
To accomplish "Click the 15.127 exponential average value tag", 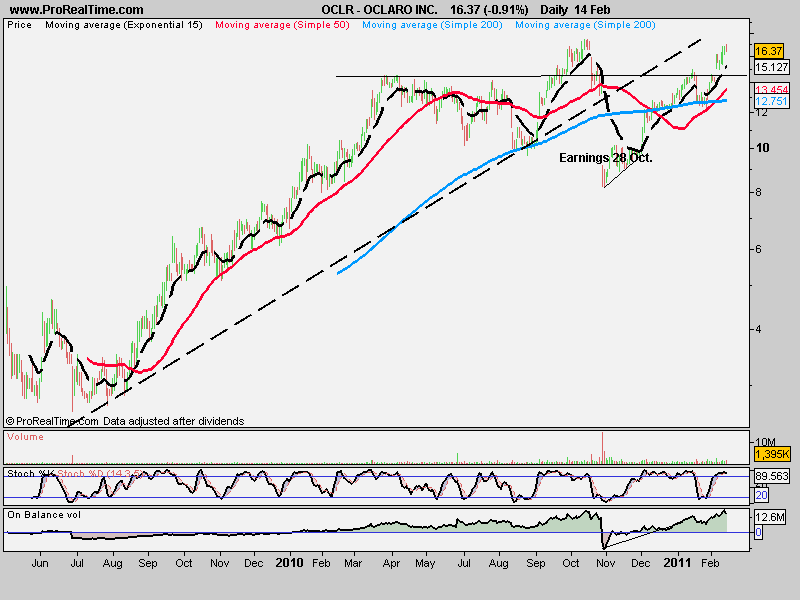I will [x=771, y=67].
